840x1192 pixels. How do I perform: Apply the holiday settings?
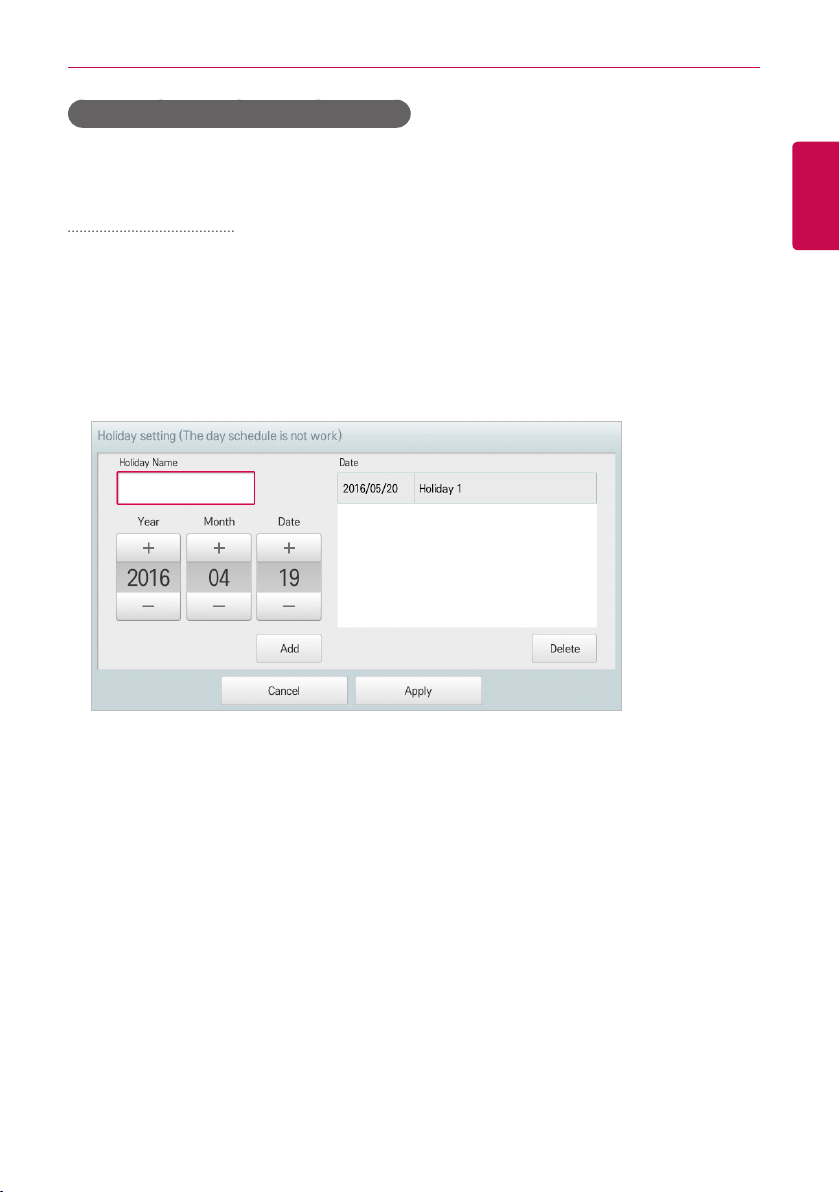[418, 690]
